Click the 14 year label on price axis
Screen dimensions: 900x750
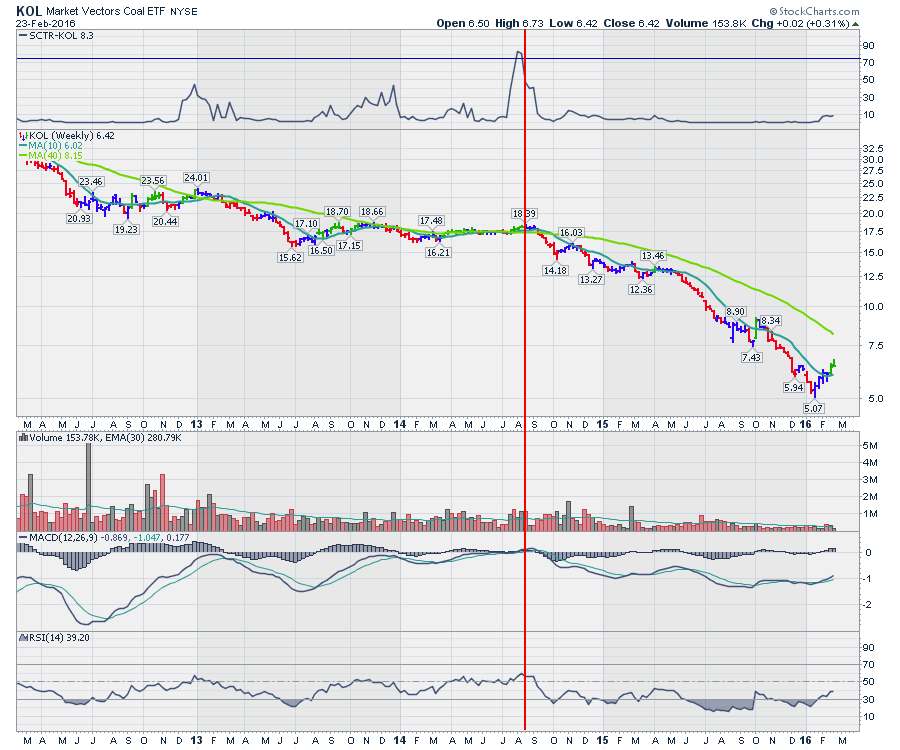tap(399, 424)
